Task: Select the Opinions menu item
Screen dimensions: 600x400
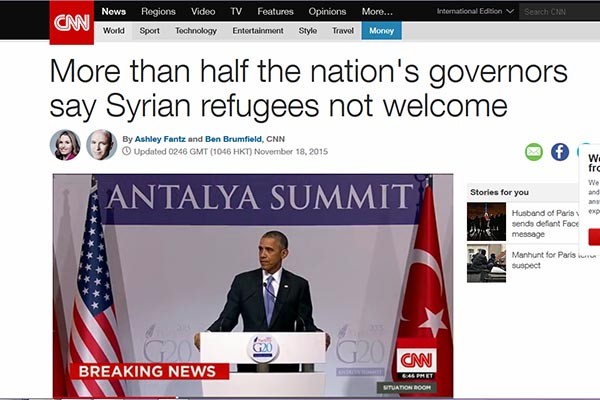Action: click(327, 11)
